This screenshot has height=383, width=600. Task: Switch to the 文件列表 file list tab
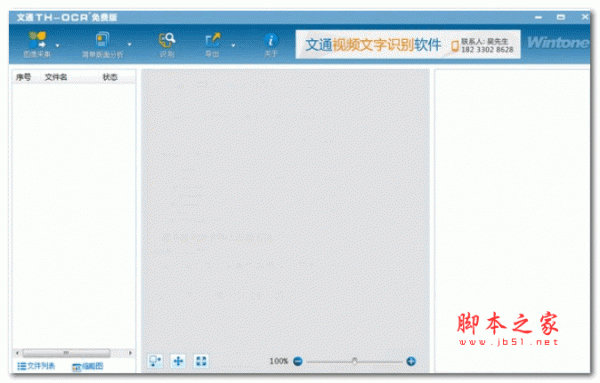36,366
